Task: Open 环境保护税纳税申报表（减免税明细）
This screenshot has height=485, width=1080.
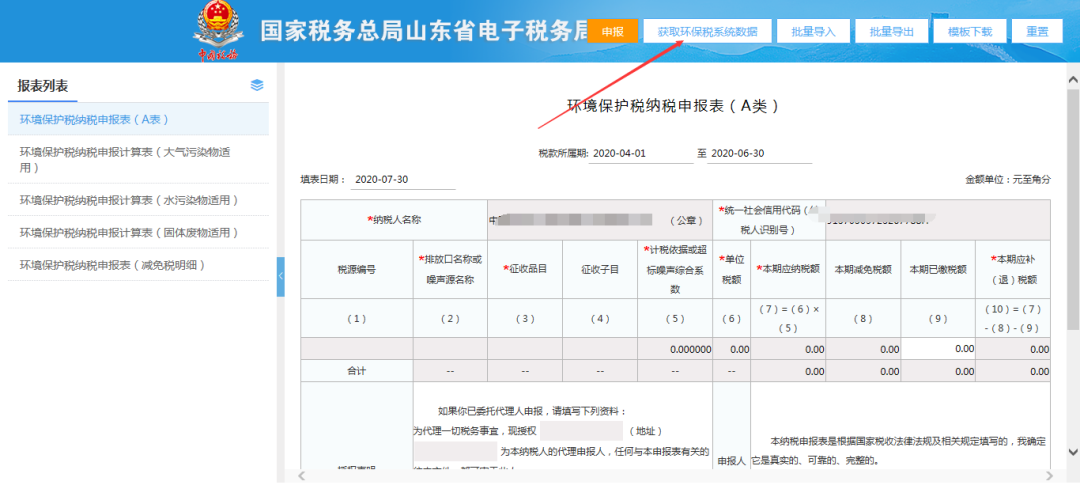Action: coord(138,265)
